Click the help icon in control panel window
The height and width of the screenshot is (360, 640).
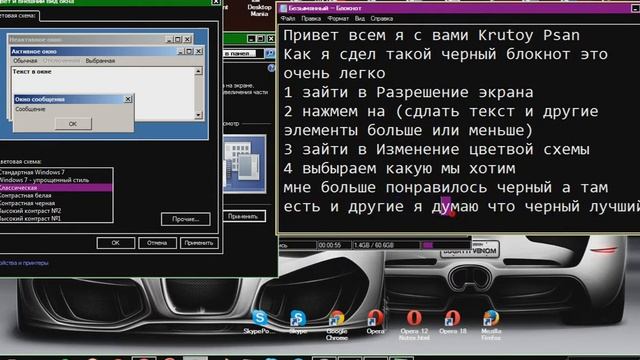(271, 68)
